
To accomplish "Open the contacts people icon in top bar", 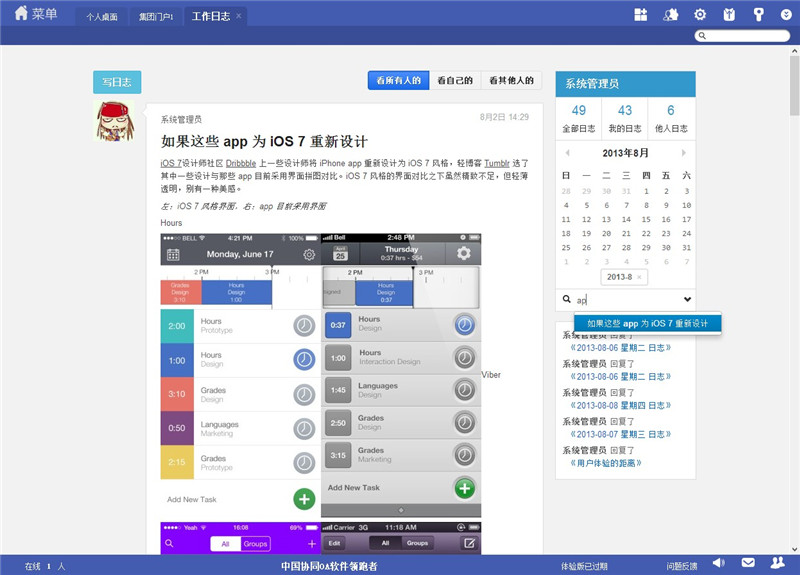I will point(670,14).
